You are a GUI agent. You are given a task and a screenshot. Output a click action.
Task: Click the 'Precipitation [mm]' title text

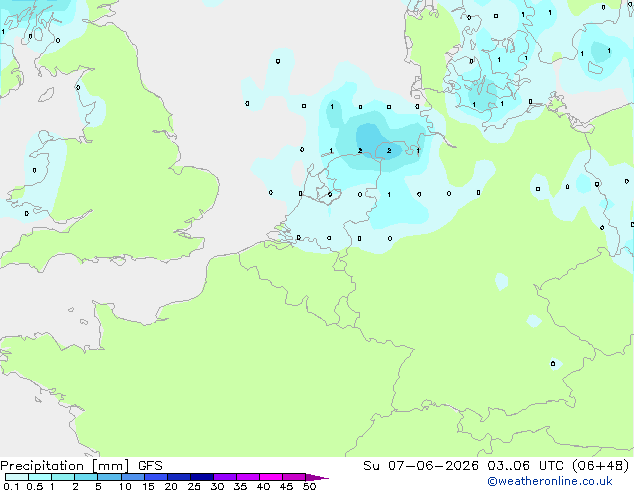[64, 466]
